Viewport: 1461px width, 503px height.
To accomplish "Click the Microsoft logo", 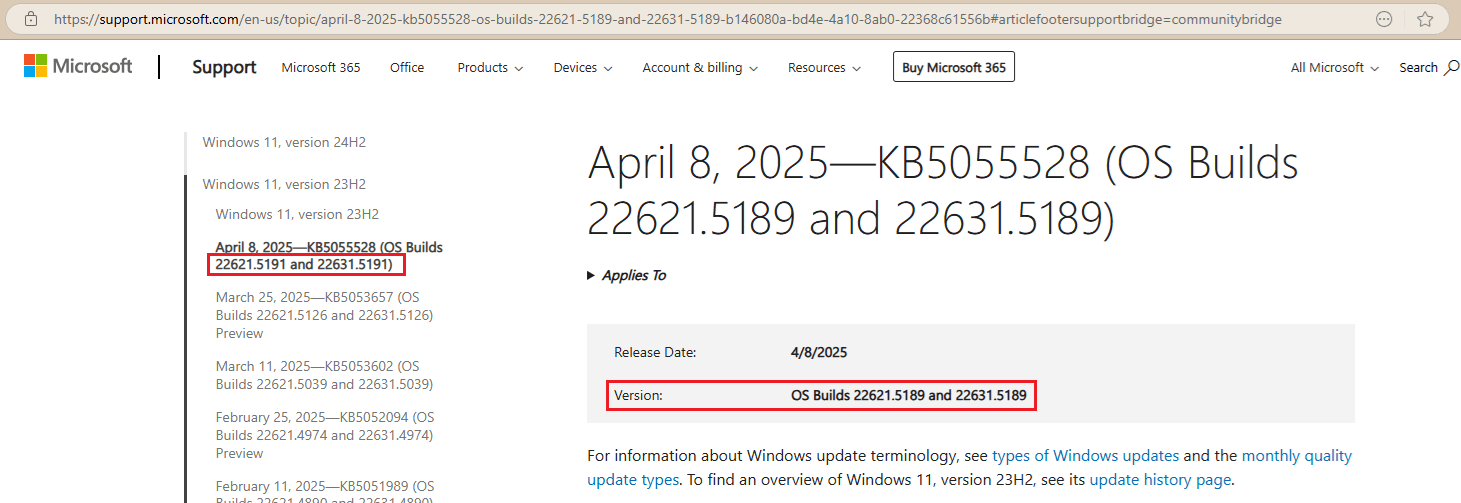I will [78, 66].
